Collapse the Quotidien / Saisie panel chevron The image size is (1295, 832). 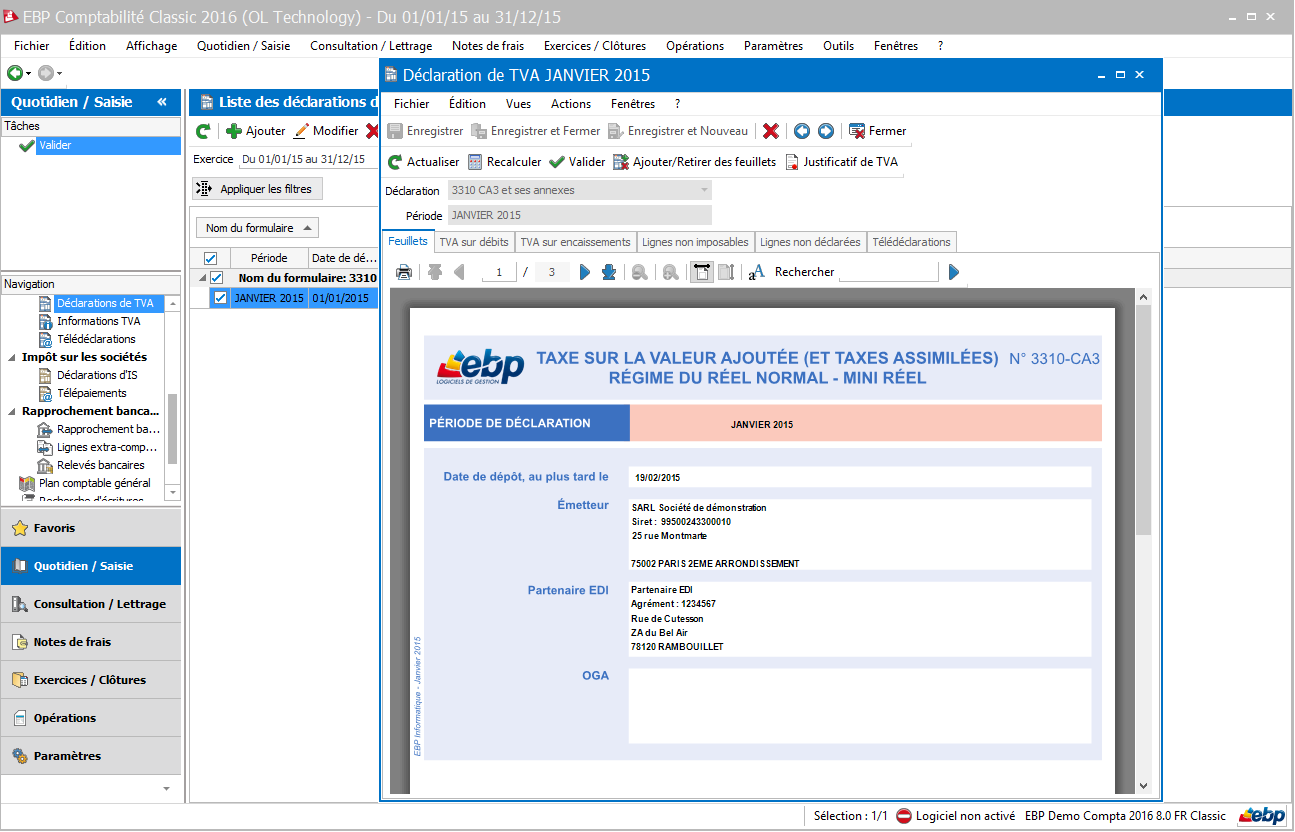[x=162, y=102]
